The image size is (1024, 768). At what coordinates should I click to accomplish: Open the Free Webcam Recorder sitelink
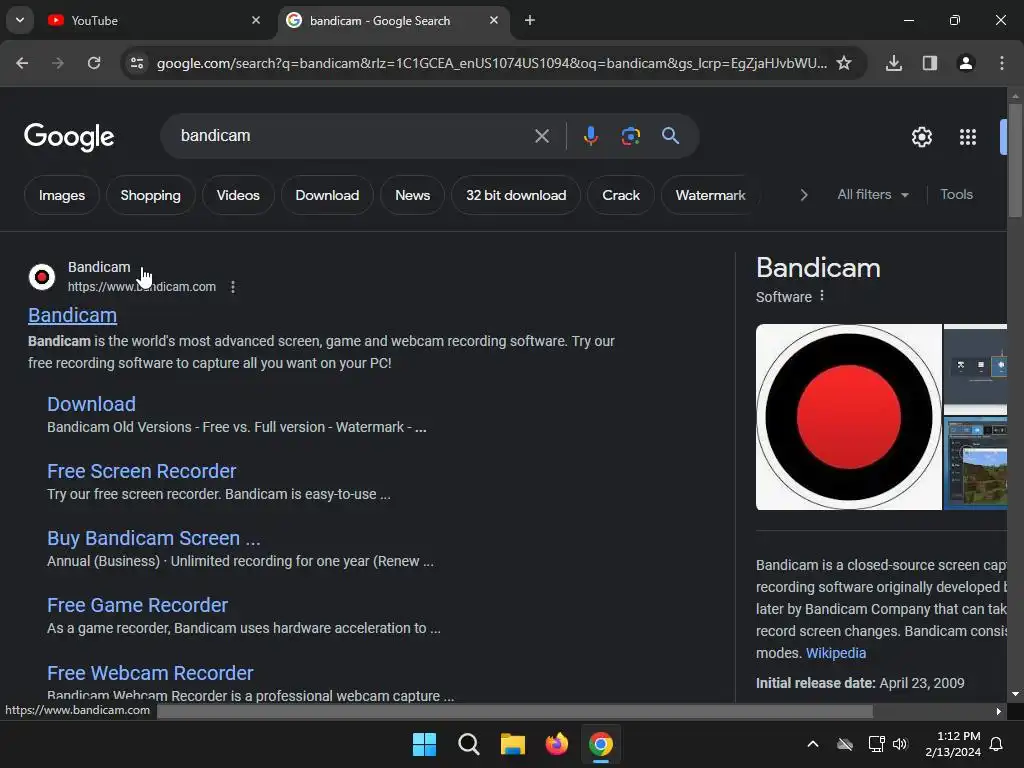coord(150,673)
